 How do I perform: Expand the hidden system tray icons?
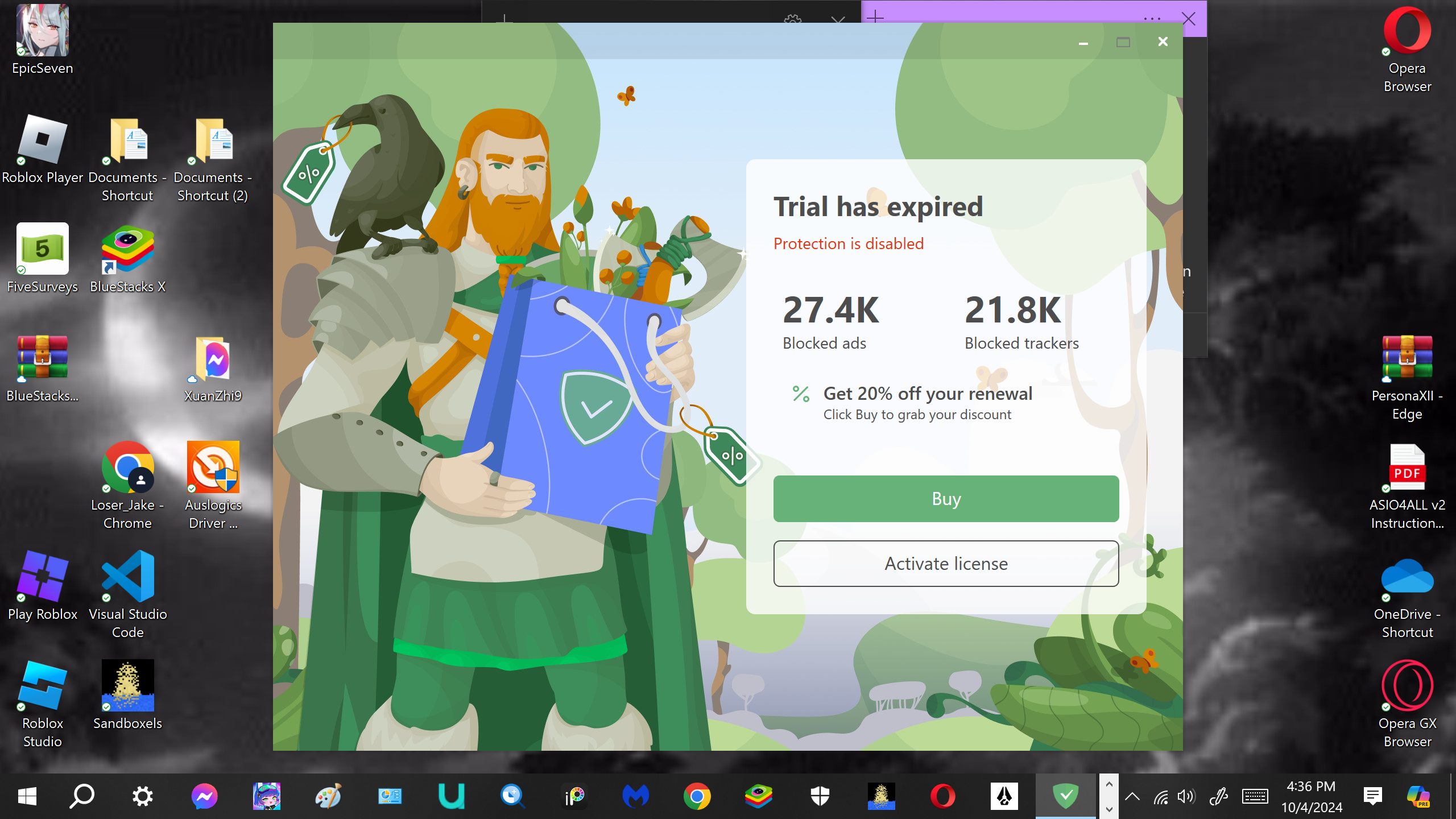pos(1132,796)
